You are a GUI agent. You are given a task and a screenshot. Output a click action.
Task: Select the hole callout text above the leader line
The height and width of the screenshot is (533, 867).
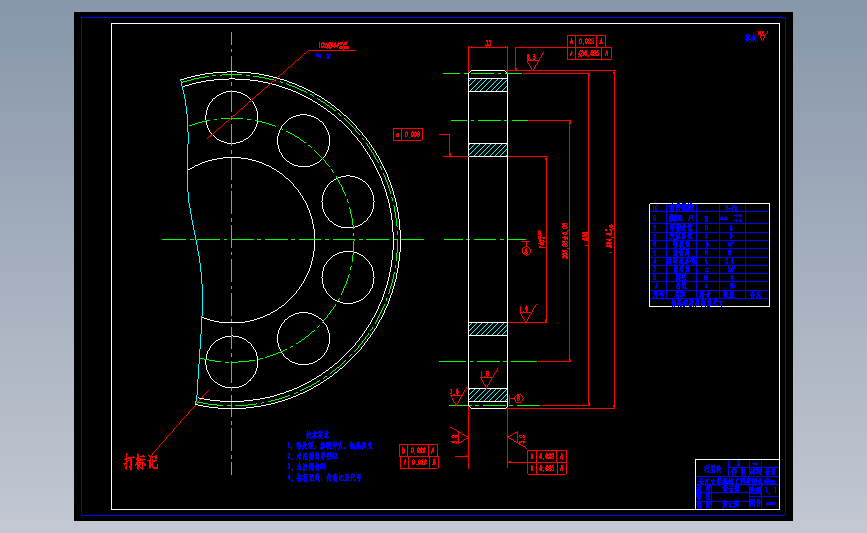(334, 46)
